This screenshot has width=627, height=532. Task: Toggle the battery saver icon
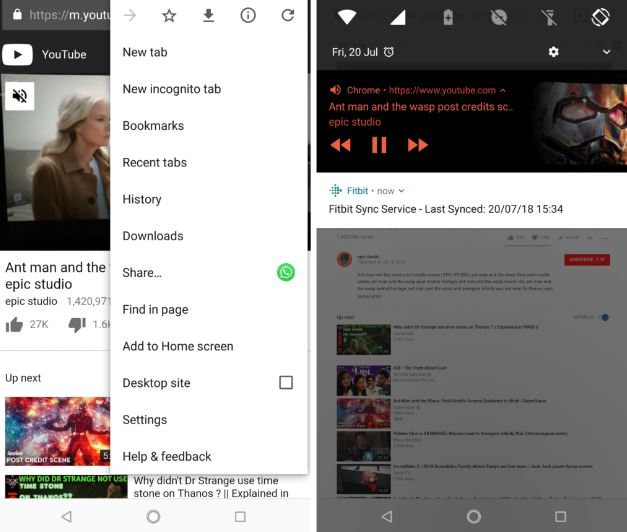[x=448, y=17]
